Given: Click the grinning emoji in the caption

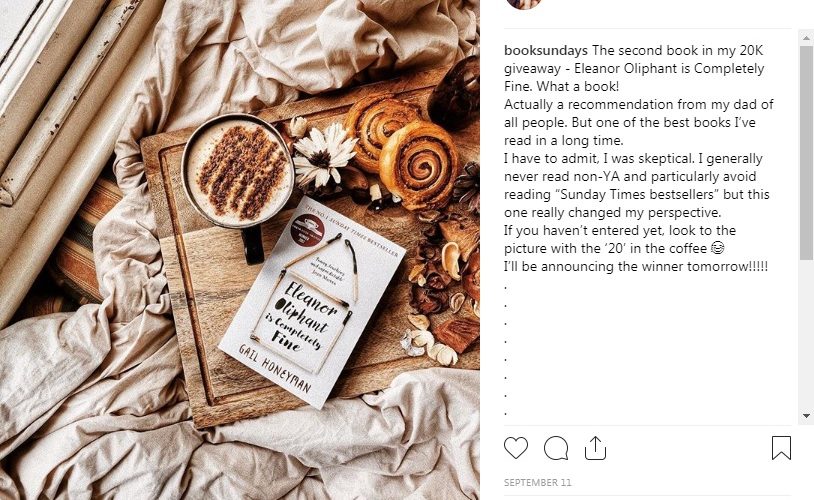Looking at the screenshot, I should 717,248.
